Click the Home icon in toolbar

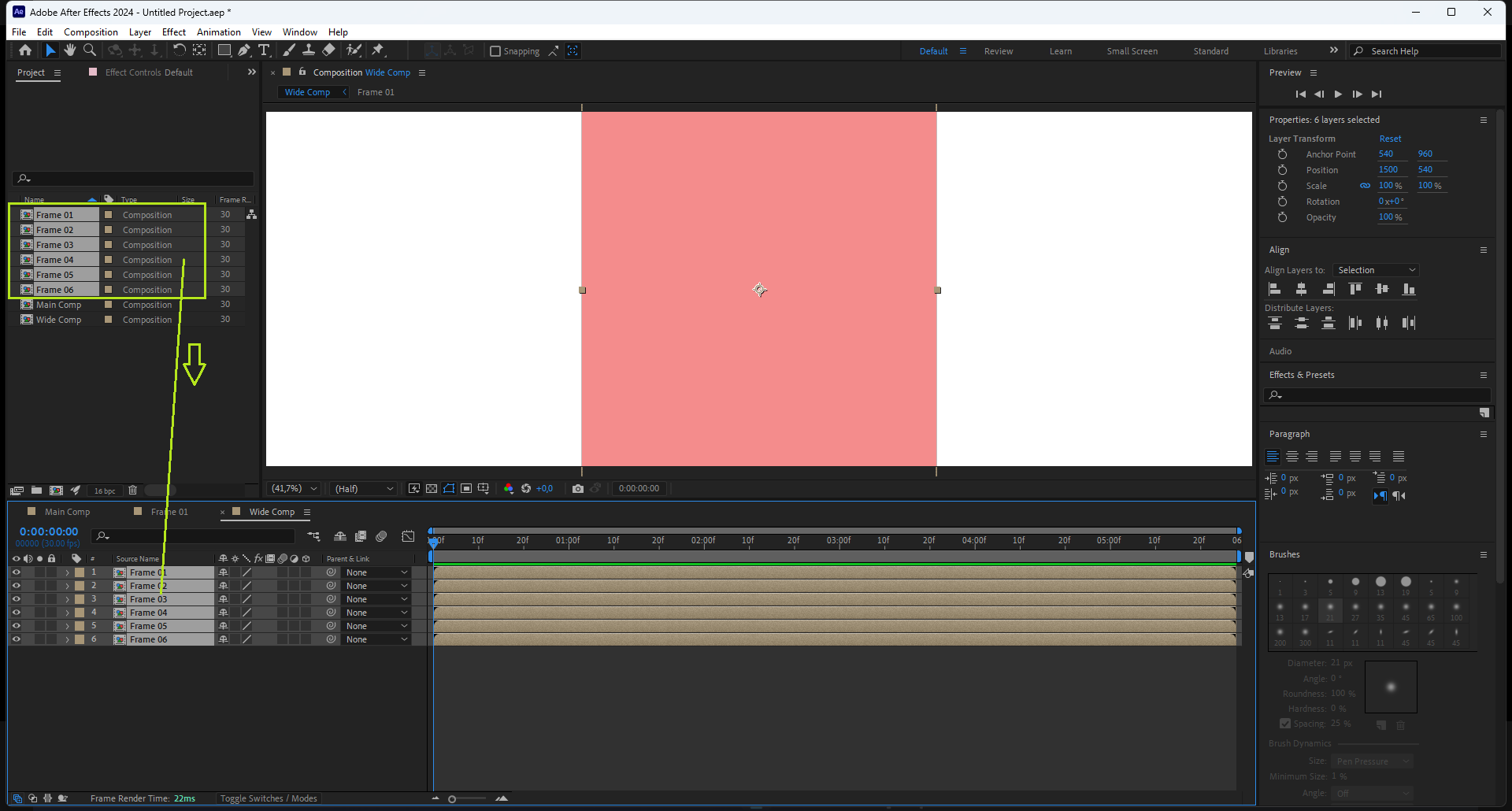point(25,50)
